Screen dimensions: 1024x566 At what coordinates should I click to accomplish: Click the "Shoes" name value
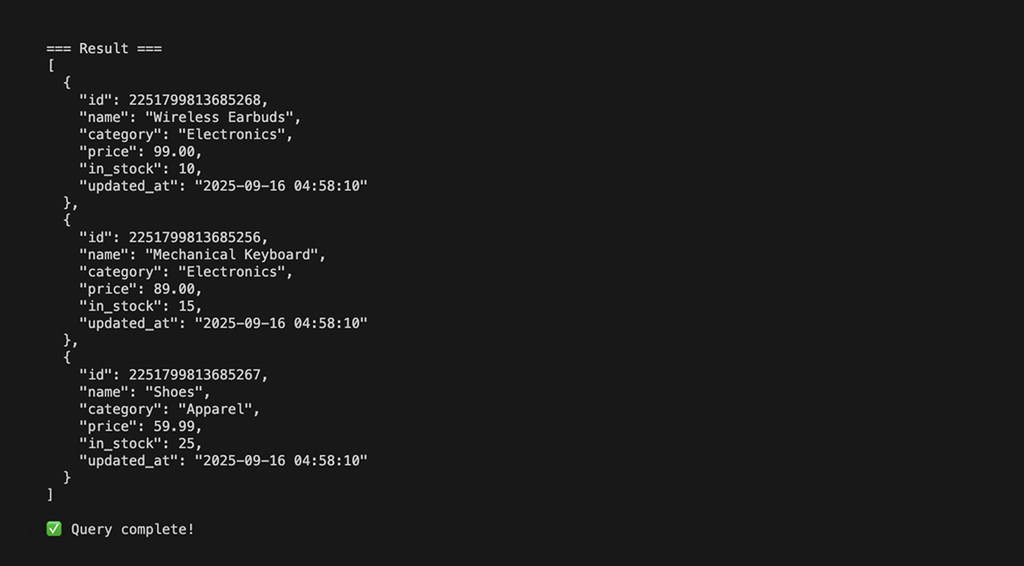(177, 392)
